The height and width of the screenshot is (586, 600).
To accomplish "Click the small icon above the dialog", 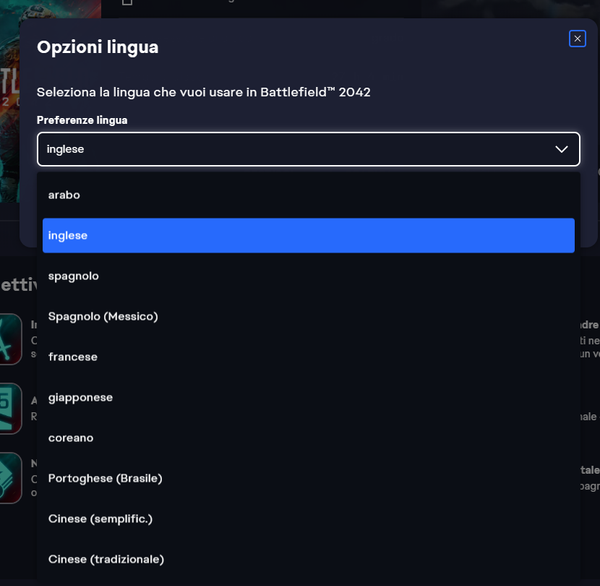I will click(x=127, y=3).
